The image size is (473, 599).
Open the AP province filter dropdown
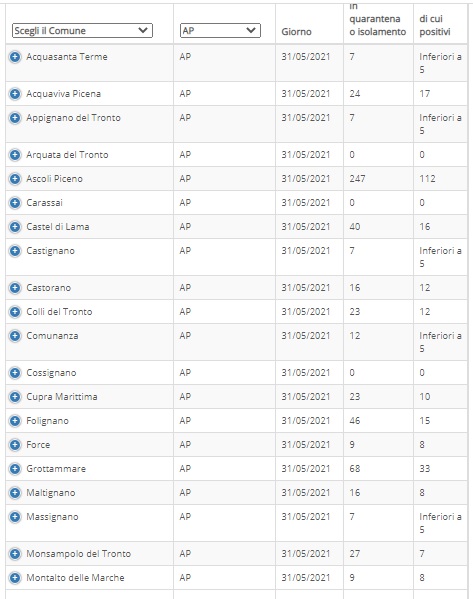[220, 31]
